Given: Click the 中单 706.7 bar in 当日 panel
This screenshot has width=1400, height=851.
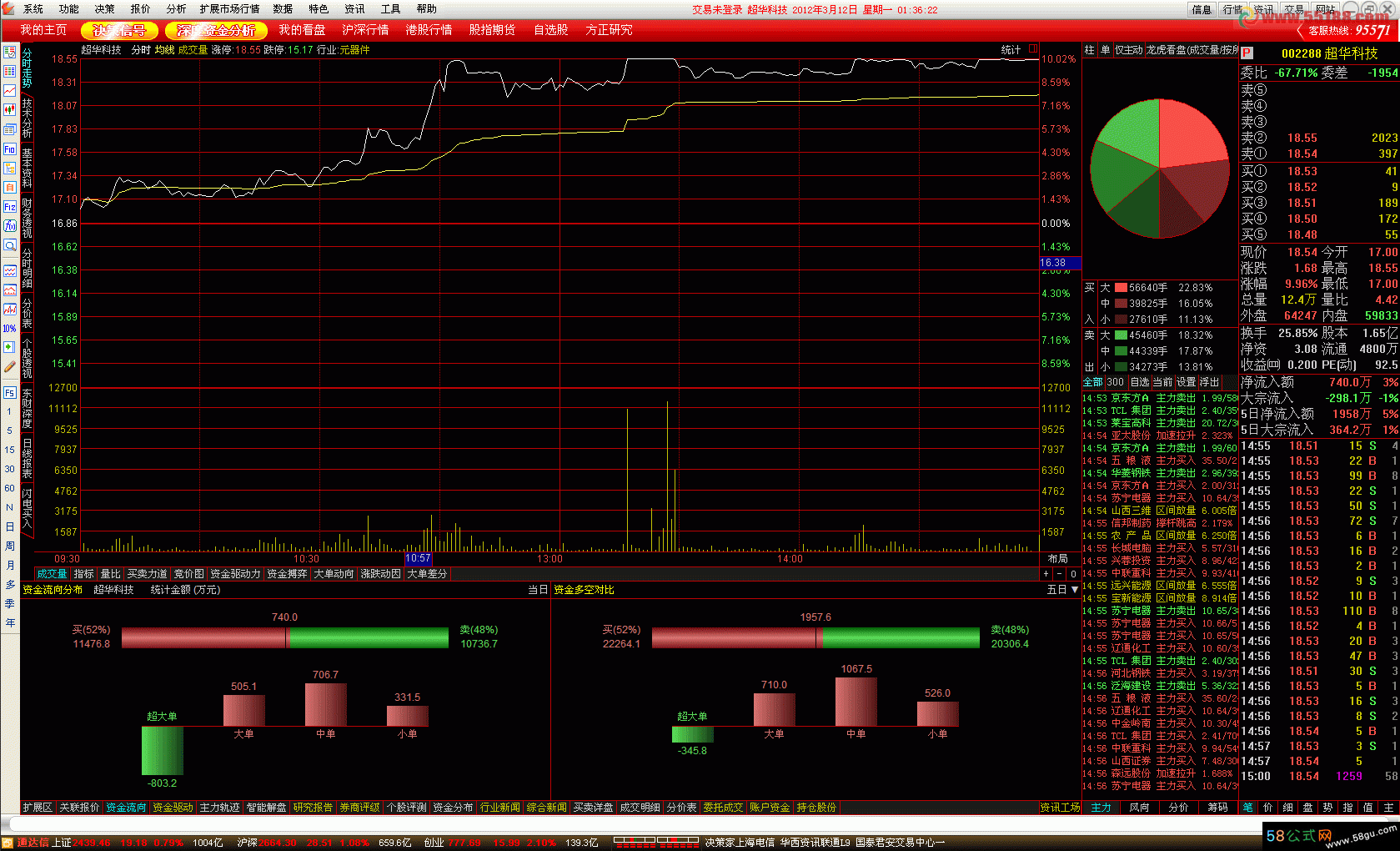Looking at the screenshot, I should coord(325,704).
